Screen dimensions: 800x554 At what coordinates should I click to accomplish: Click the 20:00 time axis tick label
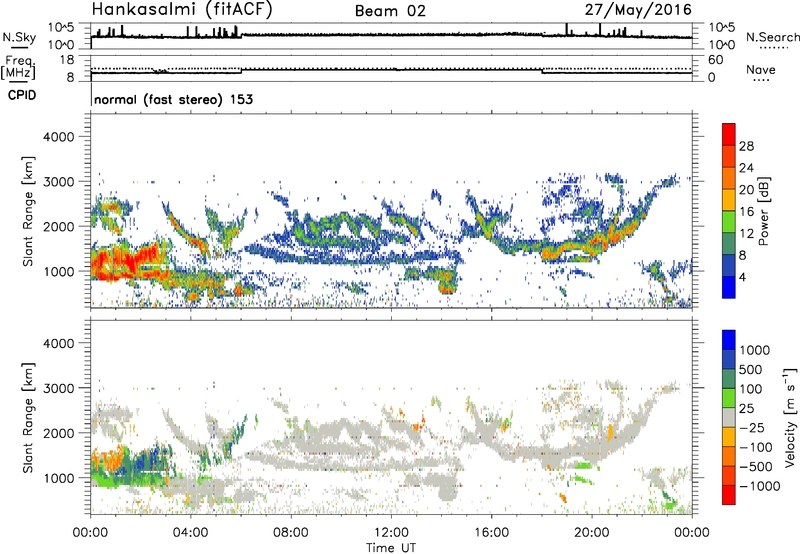591,533
